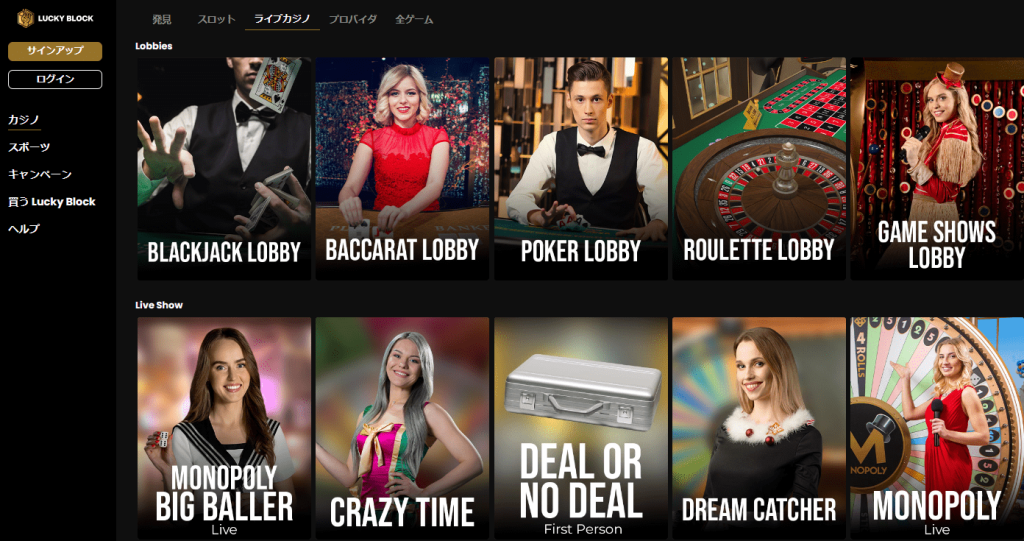
Task: Click the サインアップ sign-up button
Action: click(x=55, y=51)
